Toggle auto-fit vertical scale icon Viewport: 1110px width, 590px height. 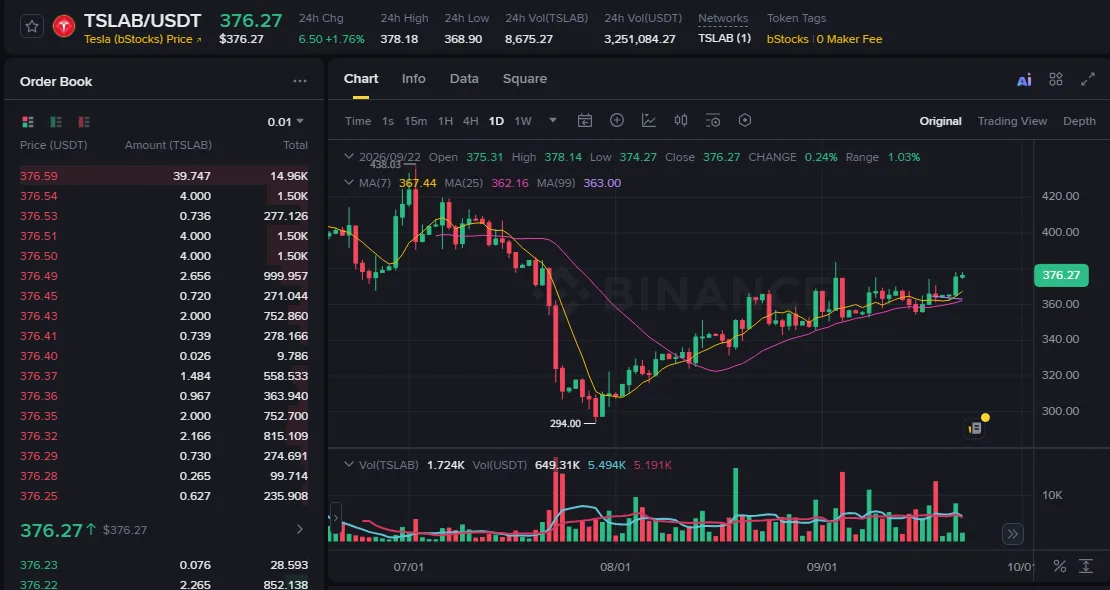coord(1086,566)
